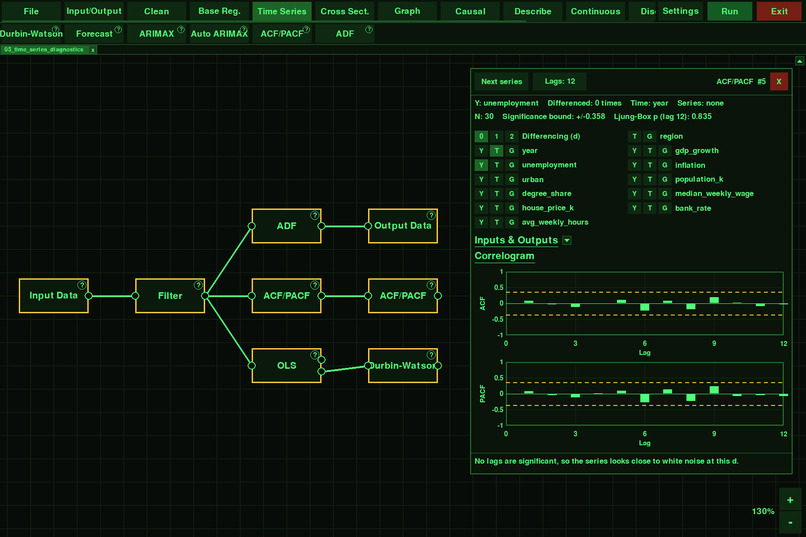Viewport: 806px width, 537px height.
Task: Switch to the Clean tab
Action: pos(156,11)
